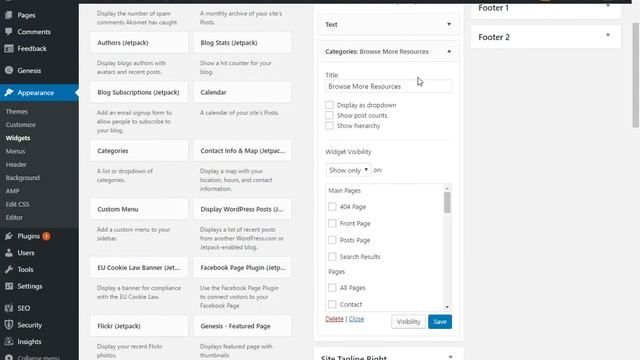Select the Blog Subscriptions (Jetpack) widget

[x=139, y=92]
